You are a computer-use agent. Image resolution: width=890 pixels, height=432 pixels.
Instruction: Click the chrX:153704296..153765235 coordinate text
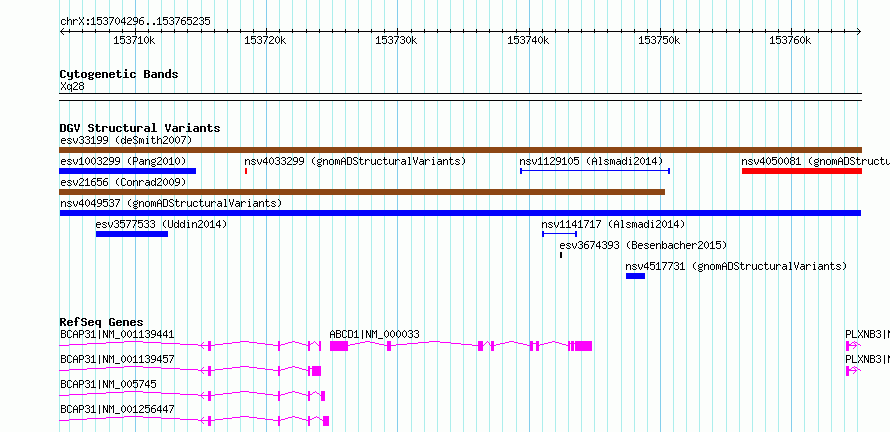click(135, 22)
